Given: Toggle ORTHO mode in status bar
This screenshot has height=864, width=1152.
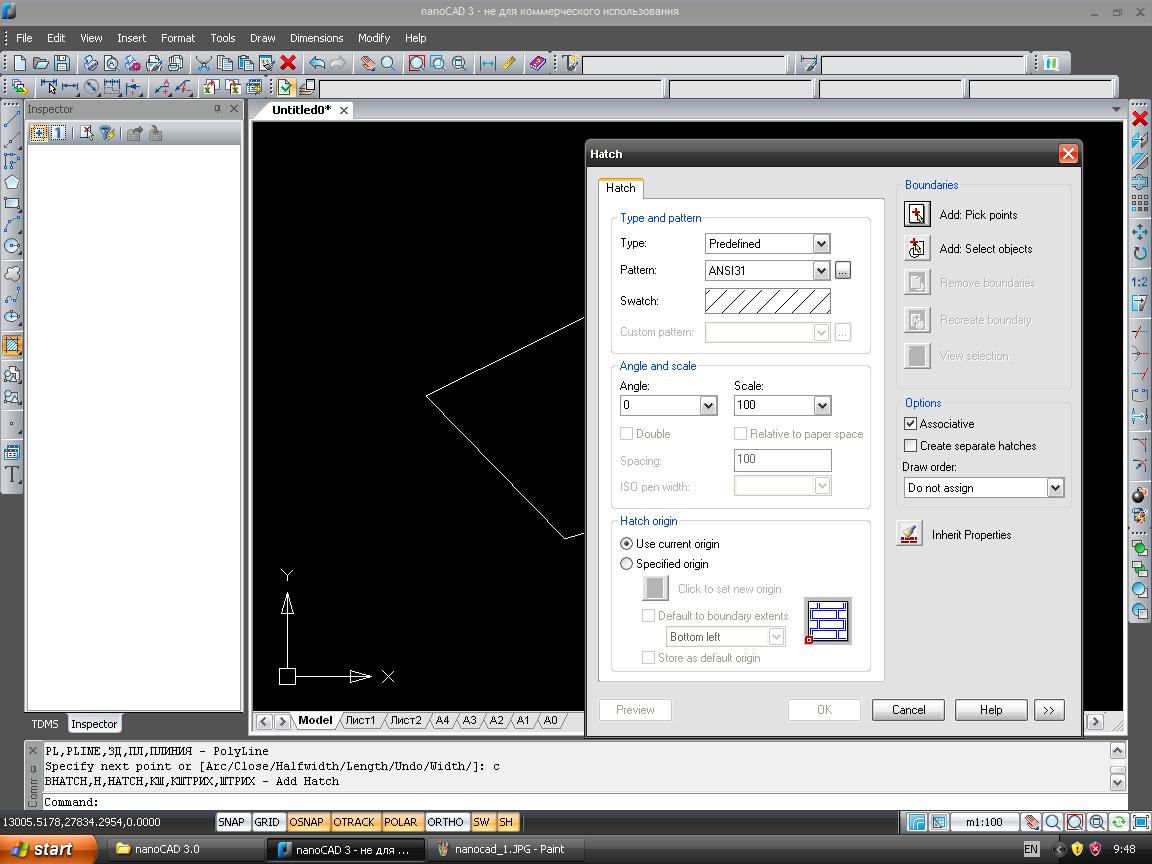Looking at the screenshot, I should tap(445, 822).
